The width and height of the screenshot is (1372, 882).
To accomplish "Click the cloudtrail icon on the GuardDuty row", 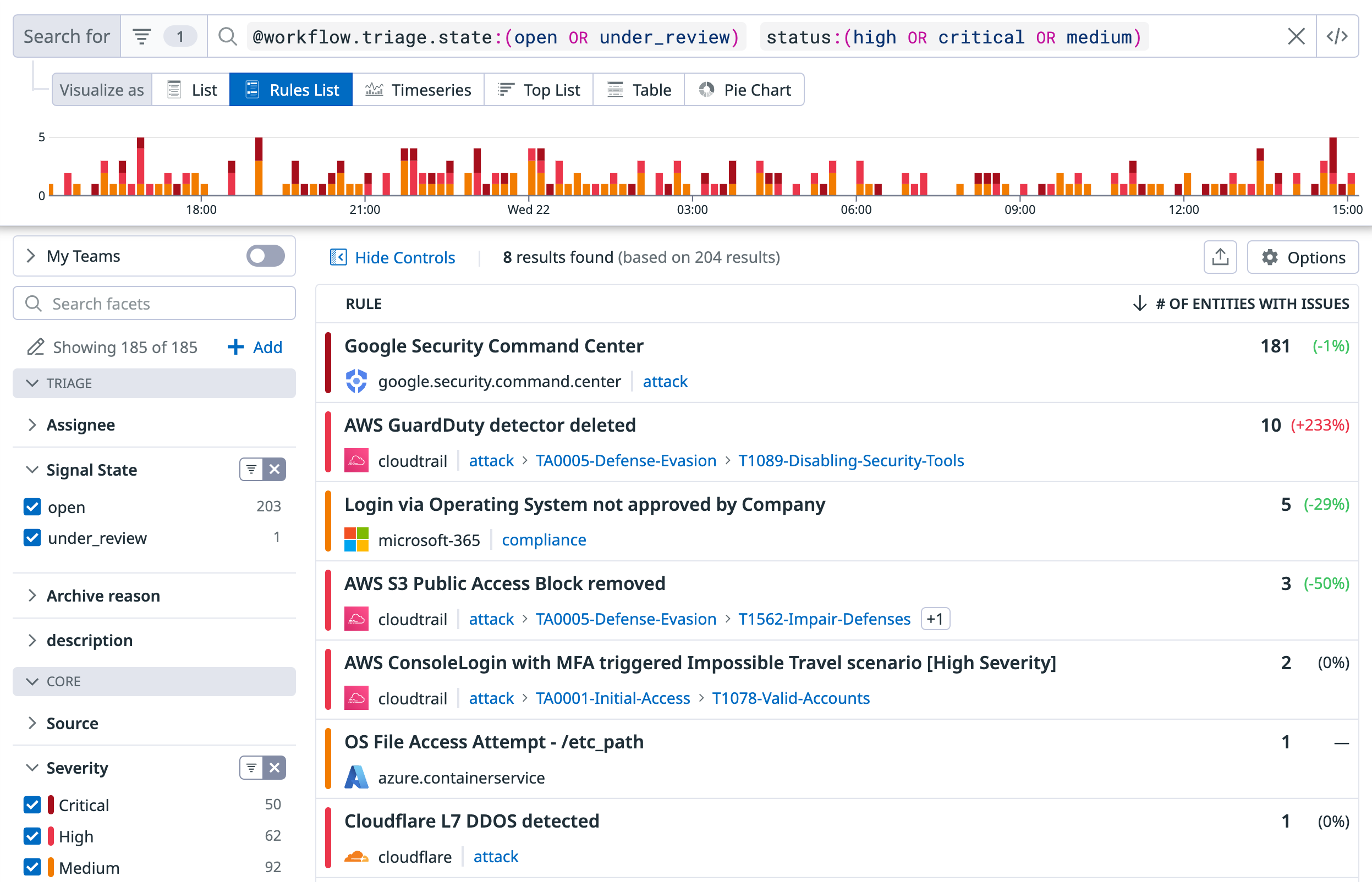I will click(356, 460).
